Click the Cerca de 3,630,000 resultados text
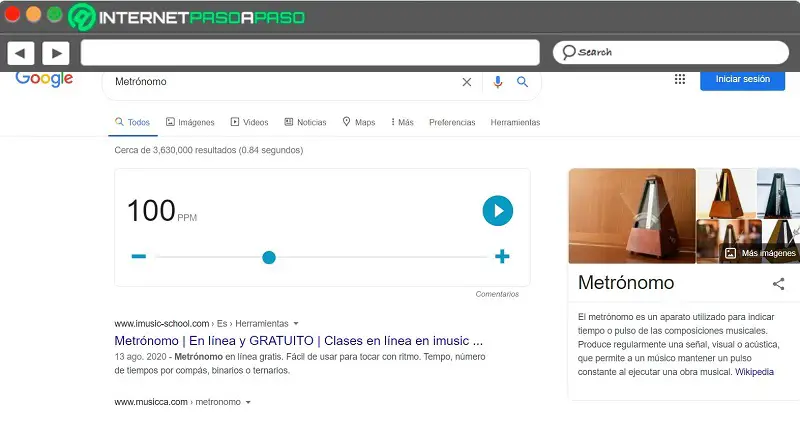 point(209,150)
